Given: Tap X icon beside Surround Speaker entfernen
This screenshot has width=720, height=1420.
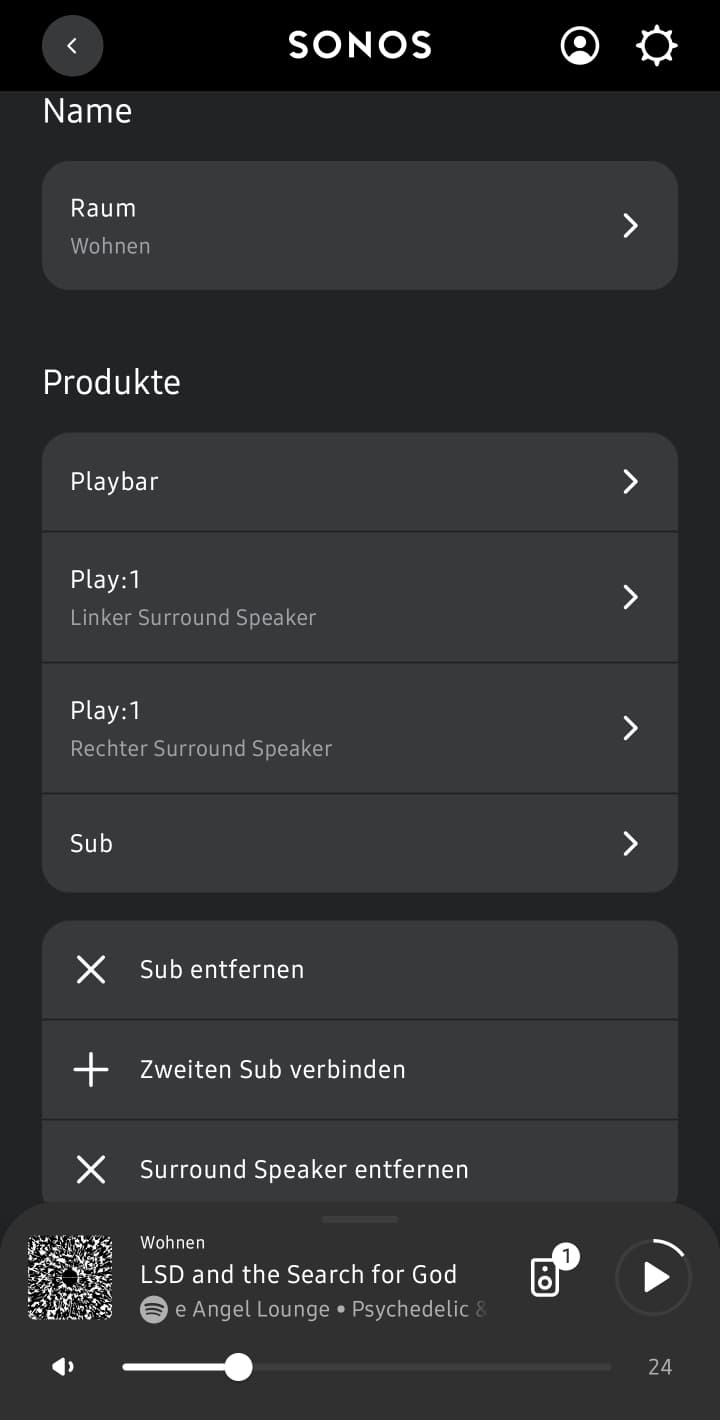Looking at the screenshot, I should point(91,1169).
